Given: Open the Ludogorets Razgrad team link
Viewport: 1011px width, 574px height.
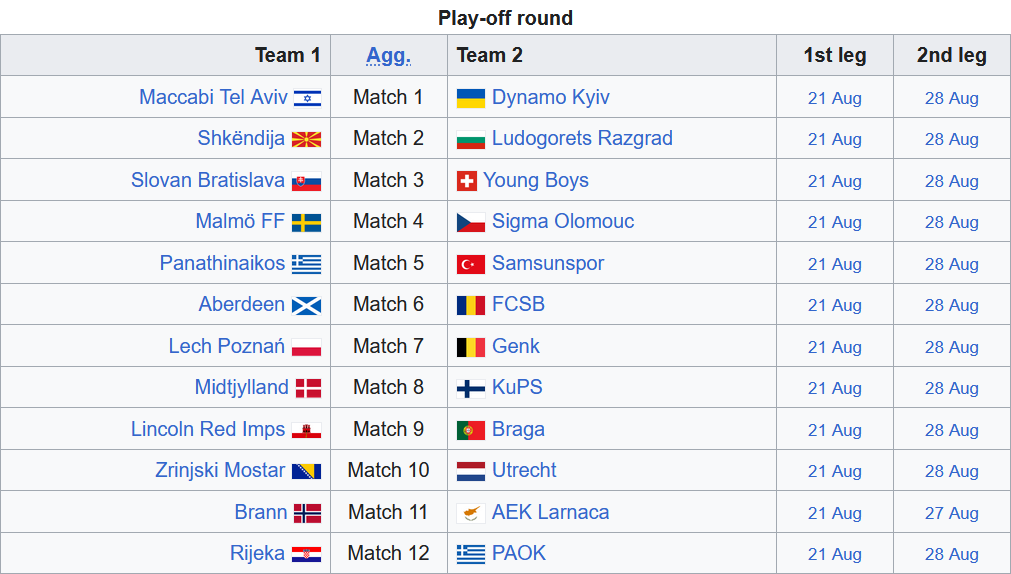Looking at the screenshot, I should (582, 138).
